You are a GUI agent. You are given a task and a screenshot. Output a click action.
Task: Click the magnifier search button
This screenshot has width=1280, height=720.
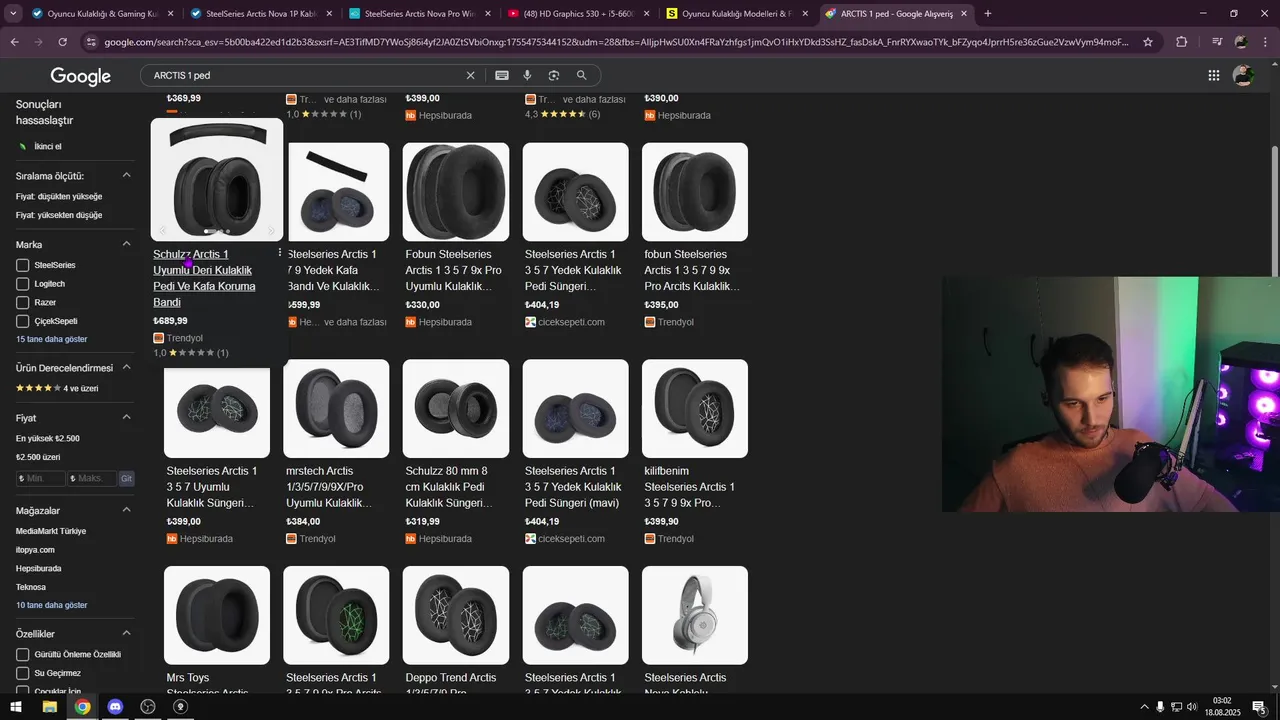581,75
